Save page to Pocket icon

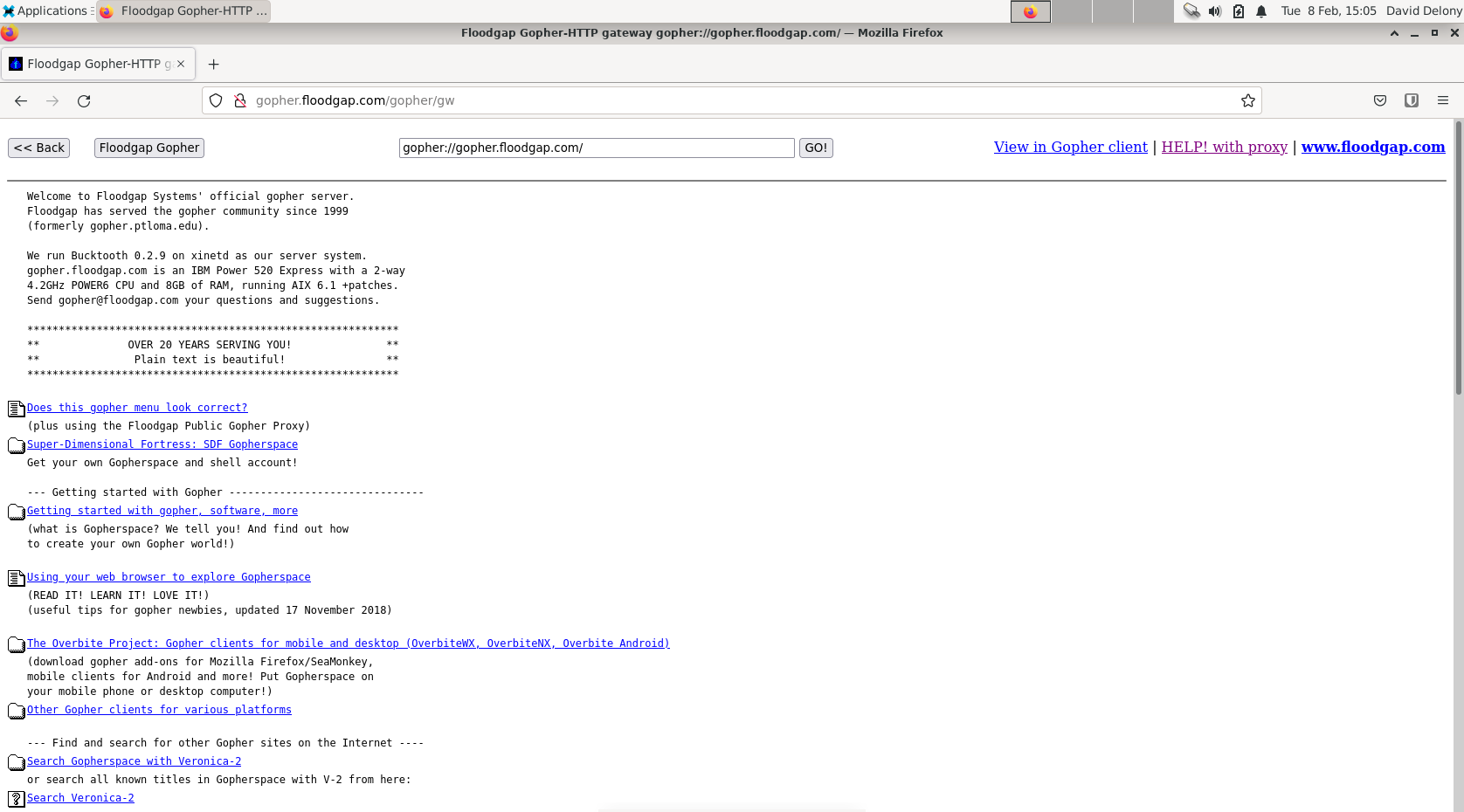(1380, 100)
